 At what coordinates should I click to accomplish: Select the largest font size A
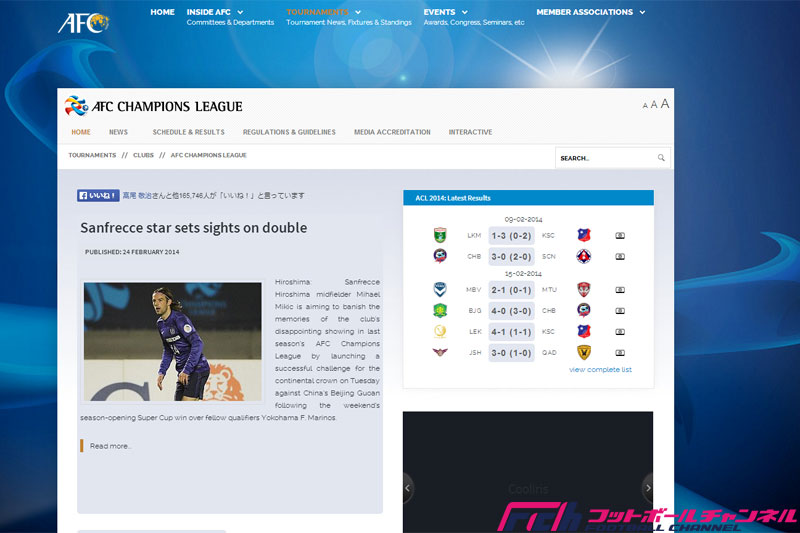pos(665,104)
